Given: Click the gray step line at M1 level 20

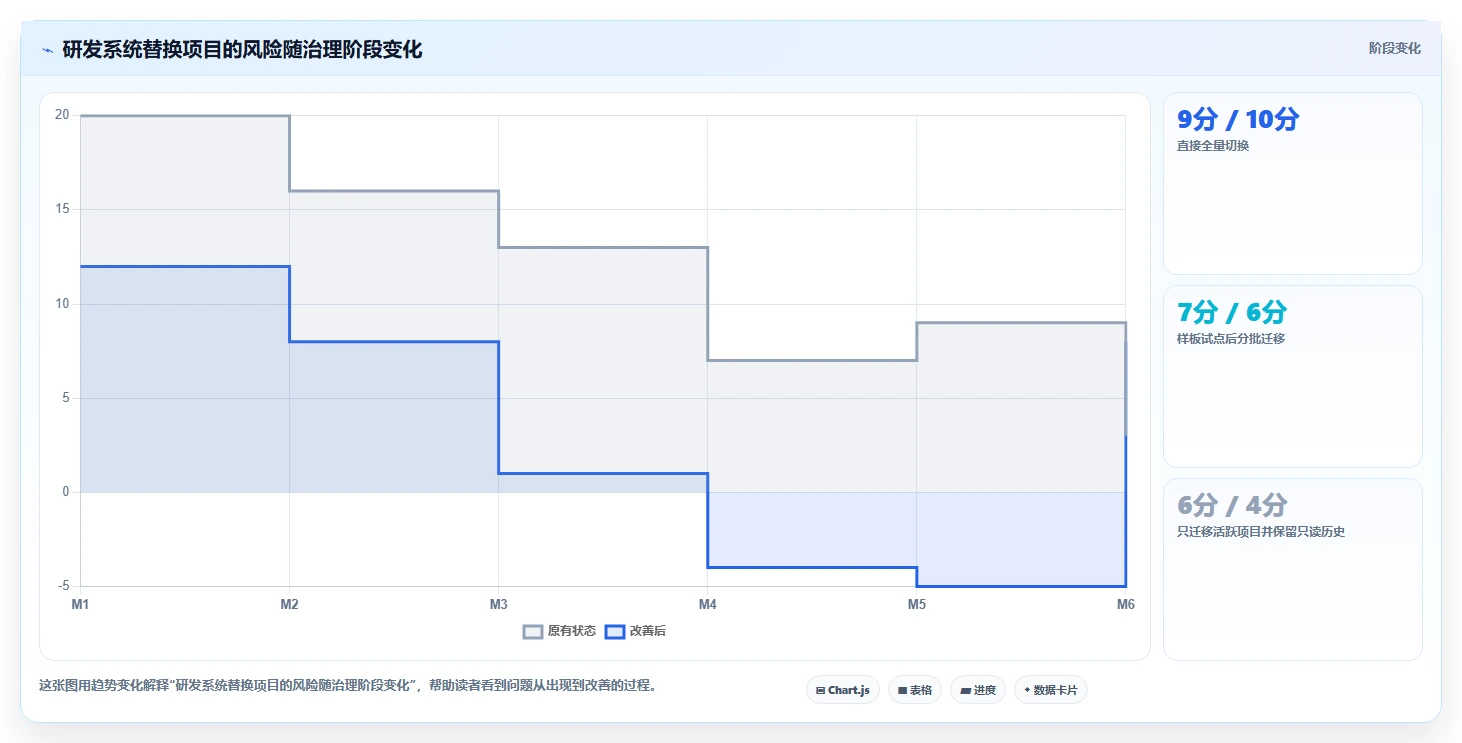Looking at the screenshot, I should coord(185,116).
